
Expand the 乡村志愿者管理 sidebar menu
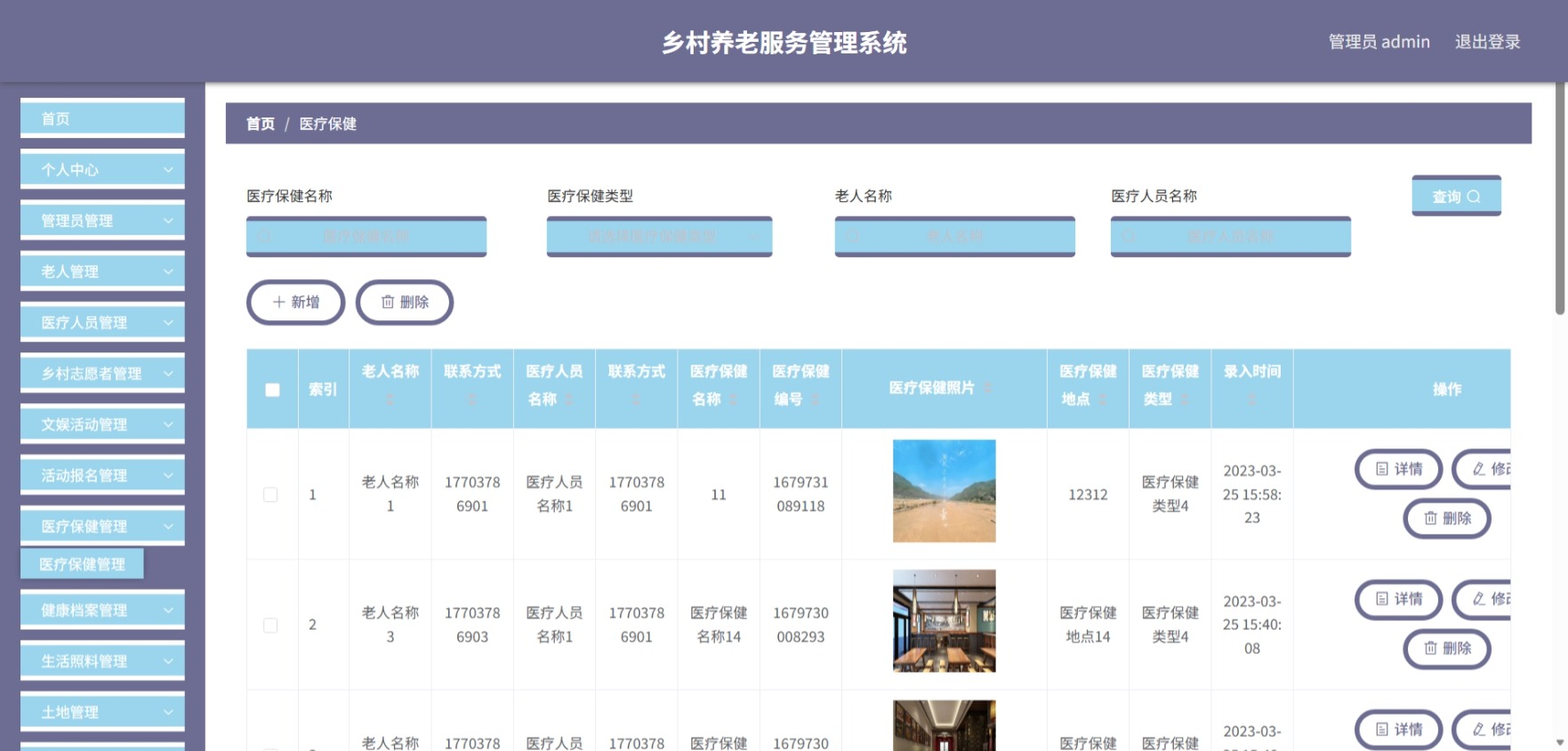tap(102, 374)
